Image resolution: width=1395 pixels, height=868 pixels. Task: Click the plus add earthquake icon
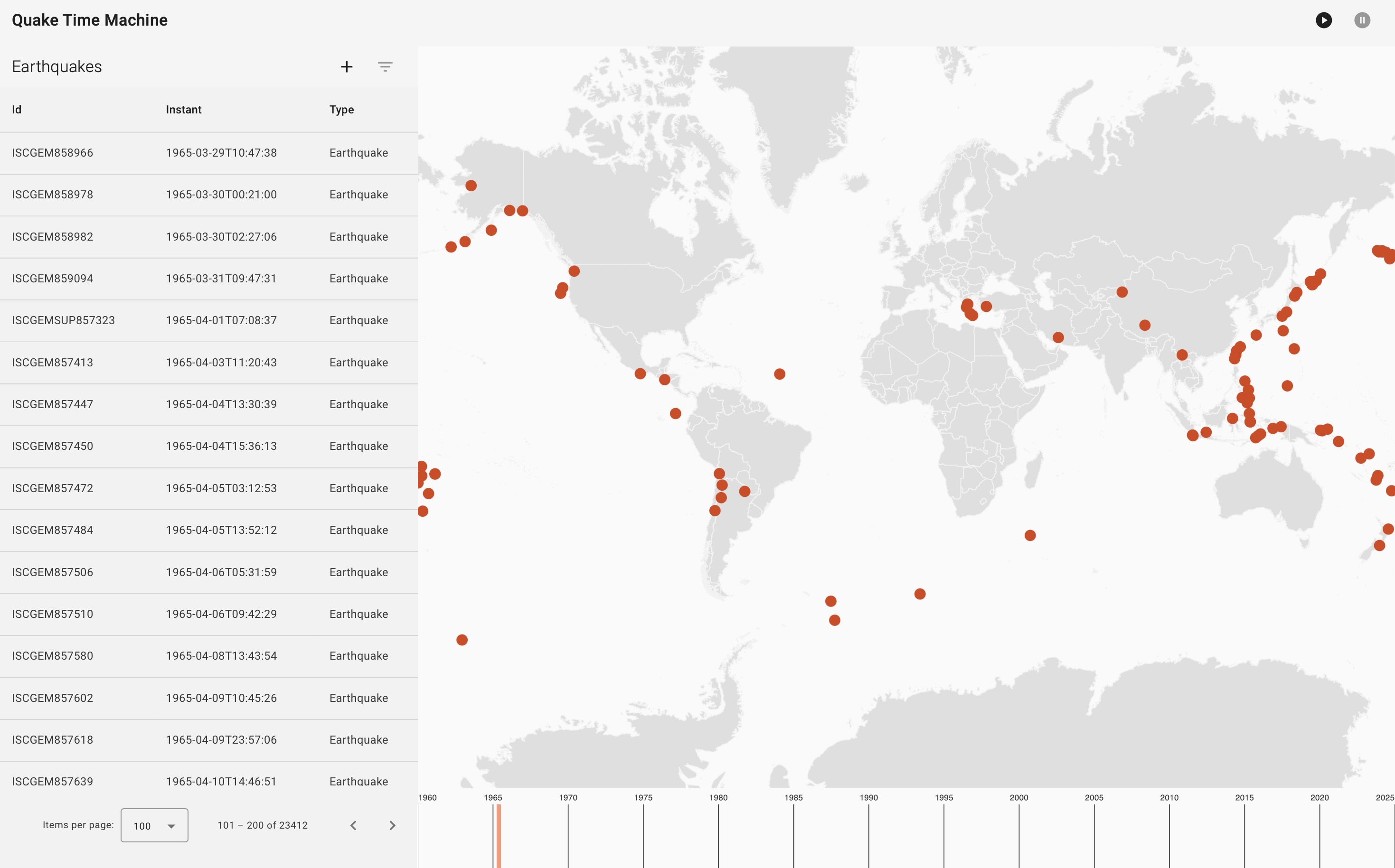pos(346,66)
